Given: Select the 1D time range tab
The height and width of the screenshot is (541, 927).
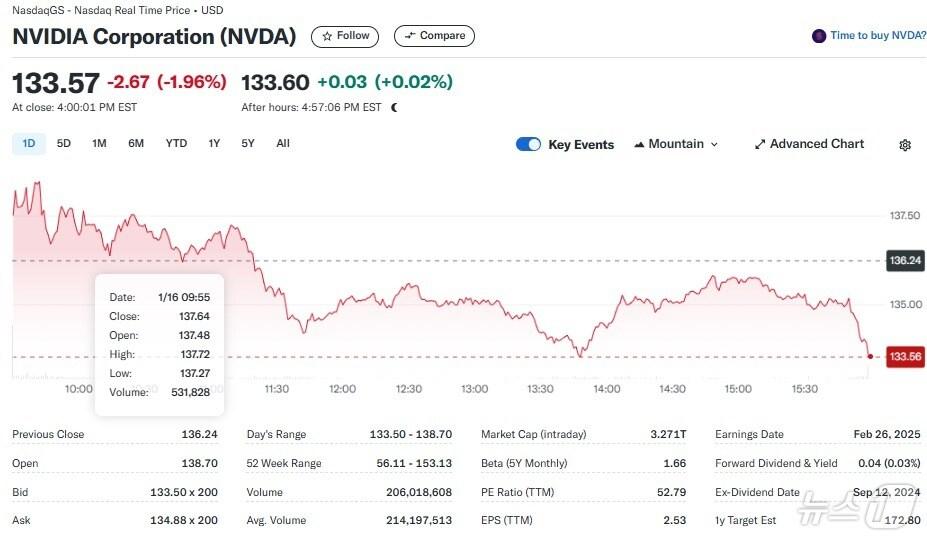Looking at the screenshot, I should [x=29, y=144].
